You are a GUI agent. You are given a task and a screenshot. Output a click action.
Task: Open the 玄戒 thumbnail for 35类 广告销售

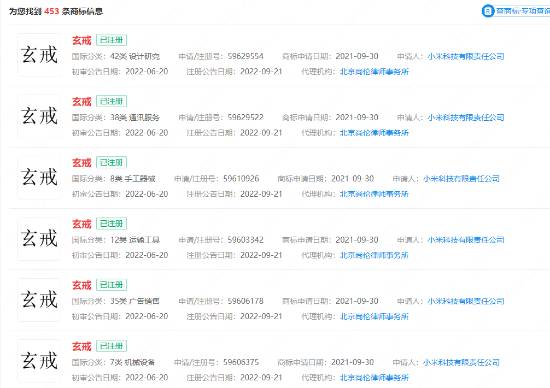(x=39, y=300)
